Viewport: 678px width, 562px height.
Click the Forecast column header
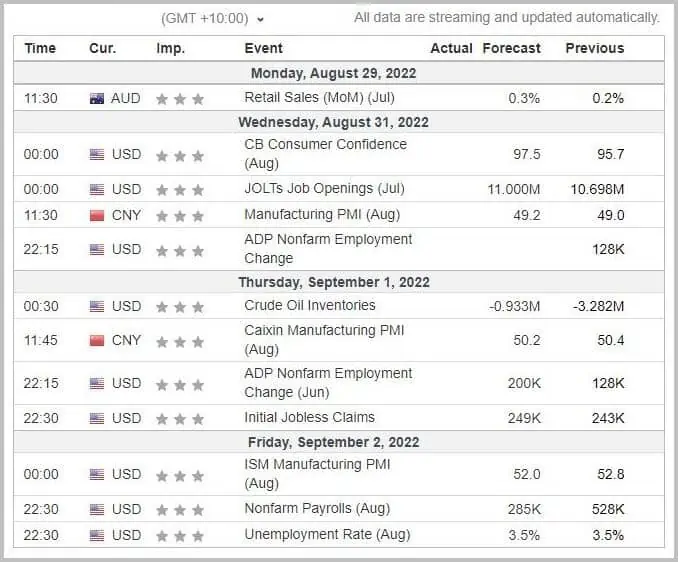[x=512, y=48]
